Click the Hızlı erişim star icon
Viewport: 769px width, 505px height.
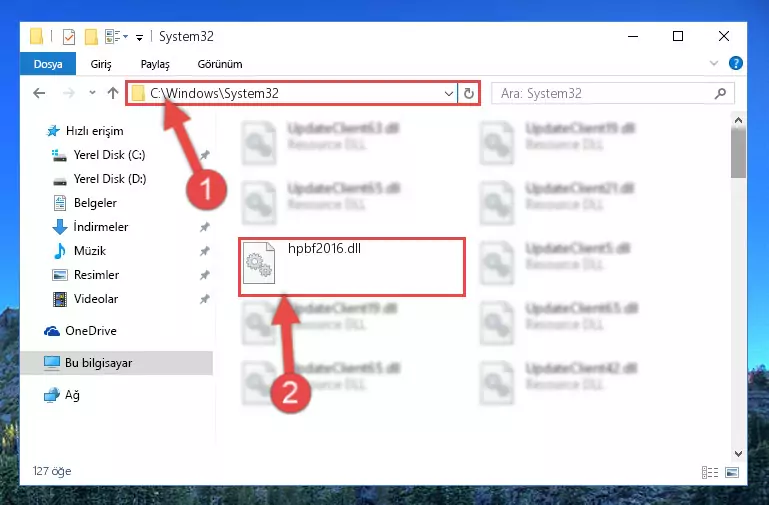pos(52,131)
